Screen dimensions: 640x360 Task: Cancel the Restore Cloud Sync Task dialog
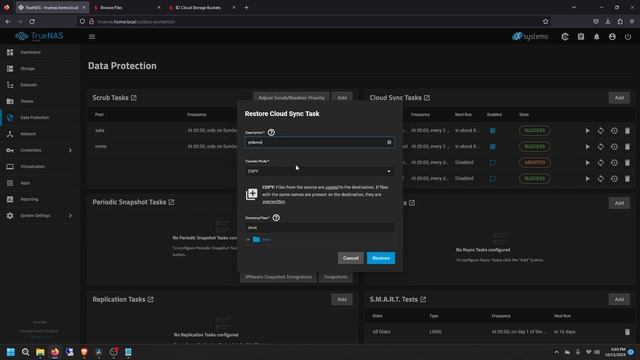click(x=351, y=258)
